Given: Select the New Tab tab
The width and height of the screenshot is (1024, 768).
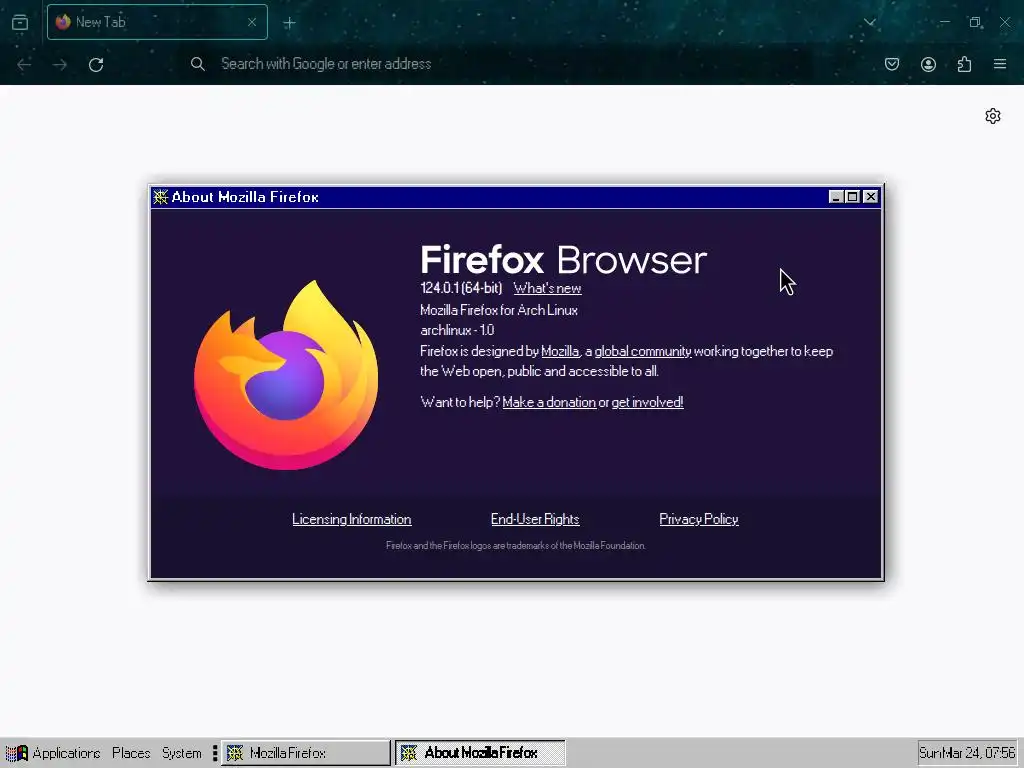Looking at the screenshot, I should [x=157, y=22].
